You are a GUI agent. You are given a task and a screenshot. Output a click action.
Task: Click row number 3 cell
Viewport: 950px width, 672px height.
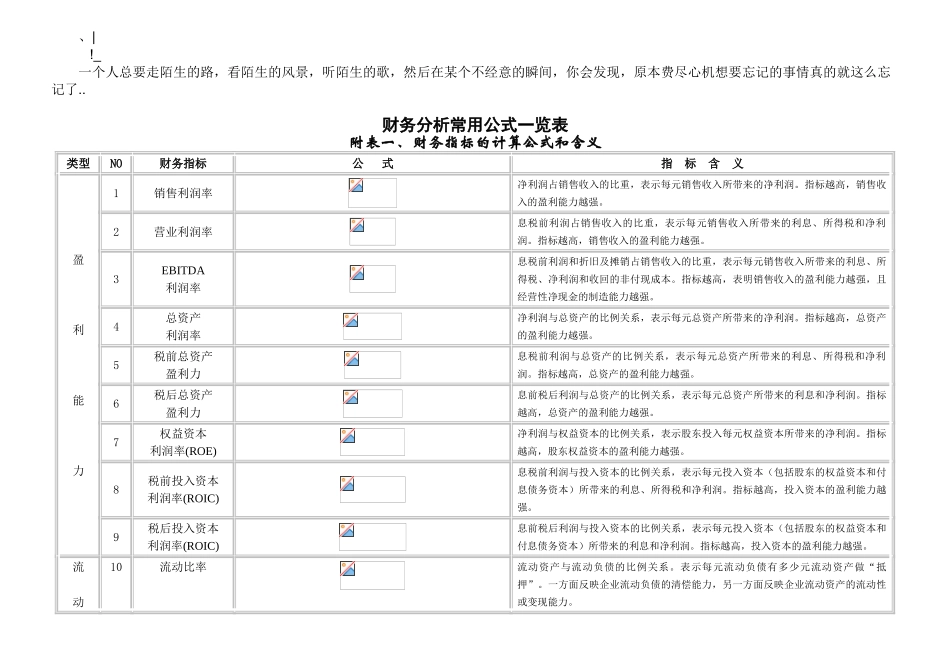[116, 279]
